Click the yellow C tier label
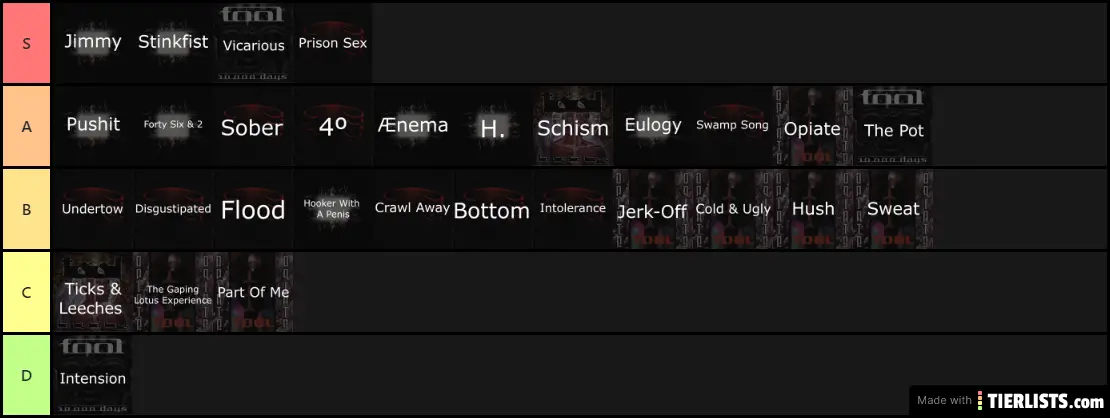Viewport: 1110px width, 418px height. pyautogui.click(x=26, y=293)
